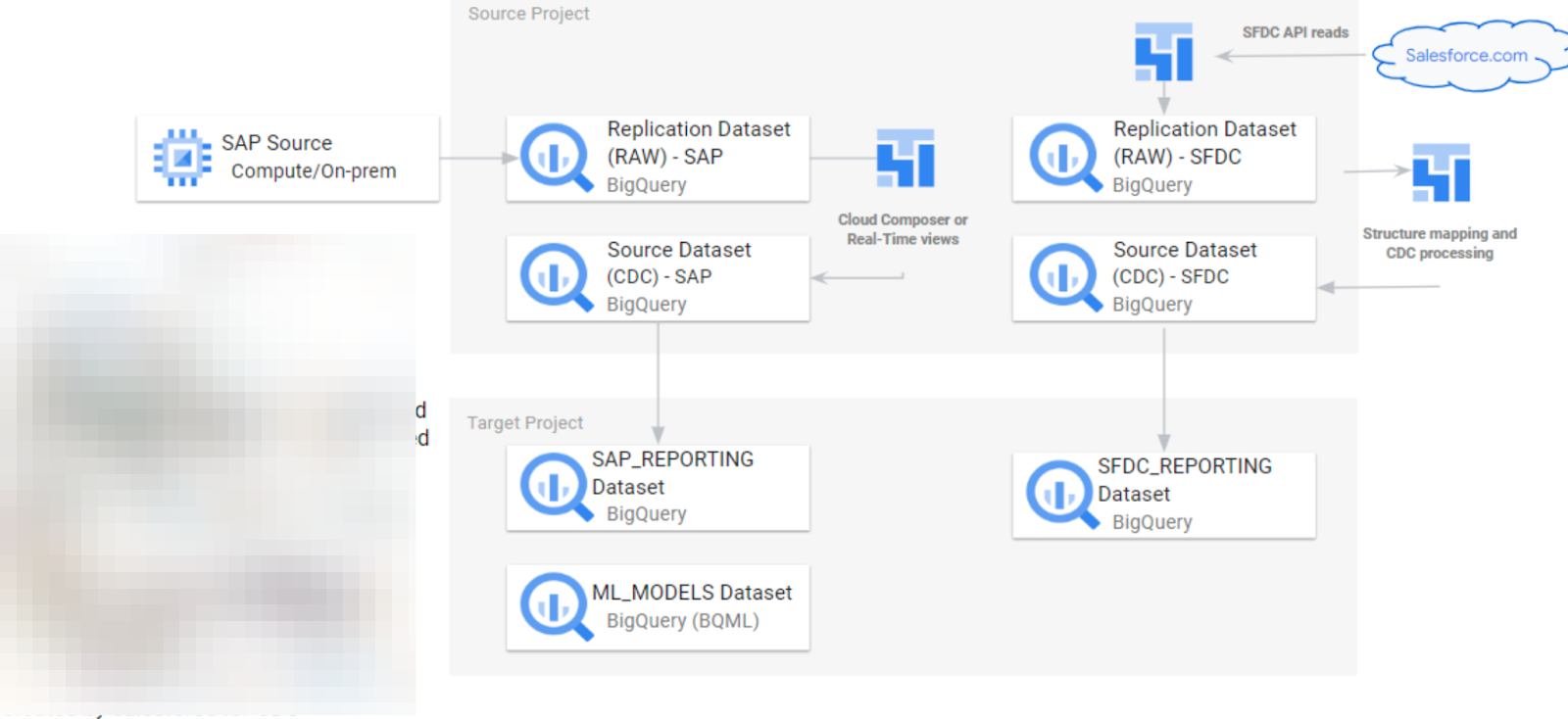This screenshot has height=719, width=1568.
Task: Click BigQuery icon in SFDC_REPORTING Dataset box
Action: (x=1062, y=495)
